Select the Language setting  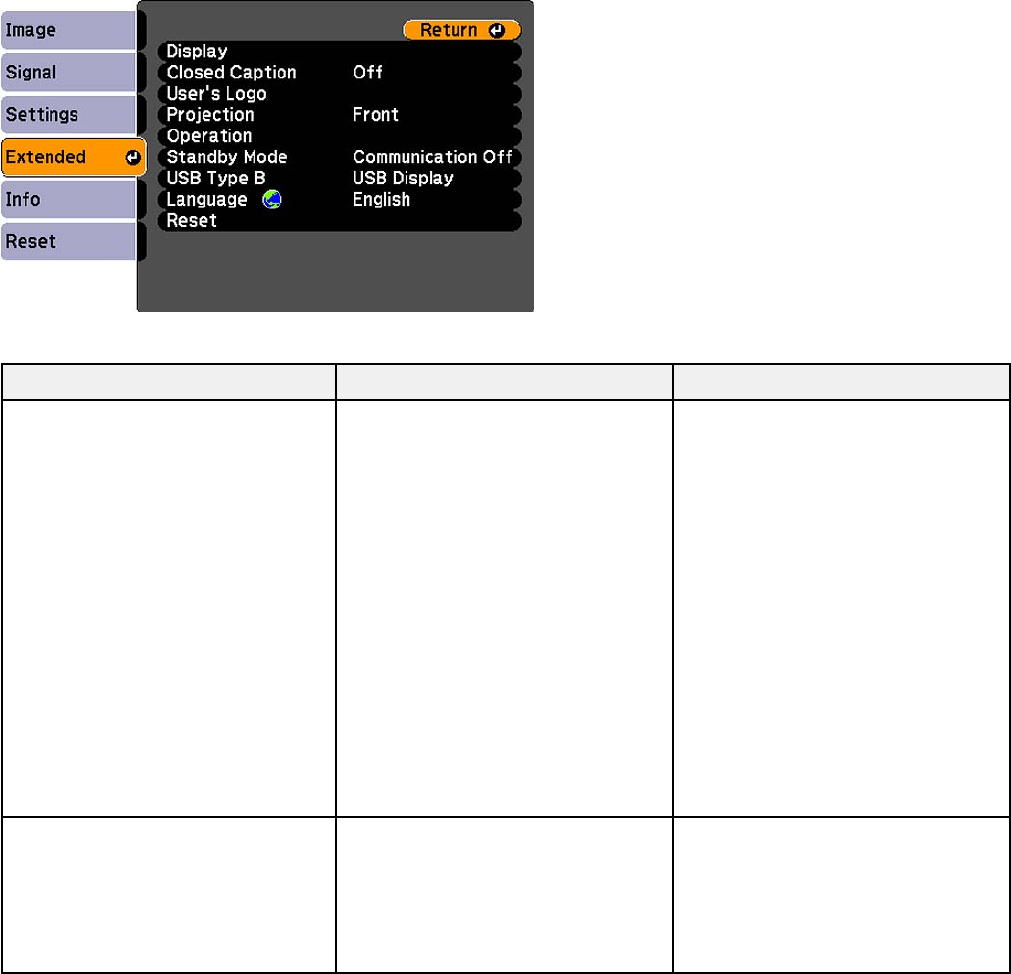(340, 199)
